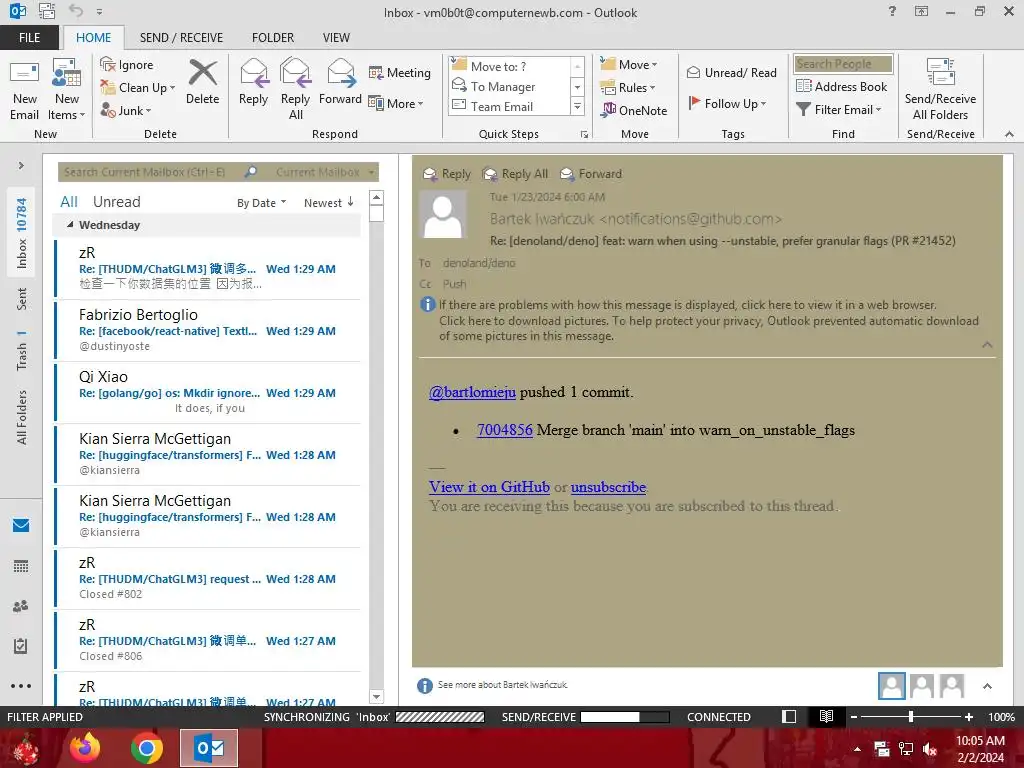The width and height of the screenshot is (1024, 768).
Task: Open the Follow Up flag menu
Action: pyautogui.click(x=727, y=103)
